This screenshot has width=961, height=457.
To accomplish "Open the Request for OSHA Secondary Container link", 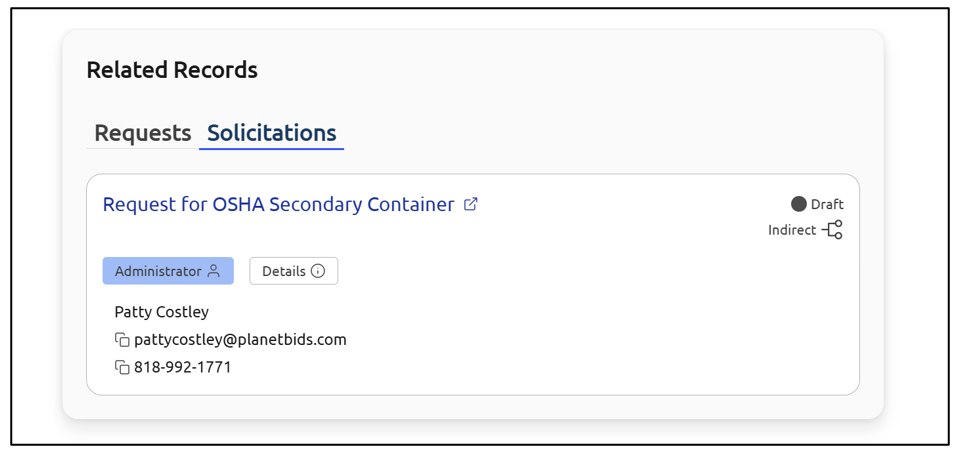I will click(x=278, y=205).
